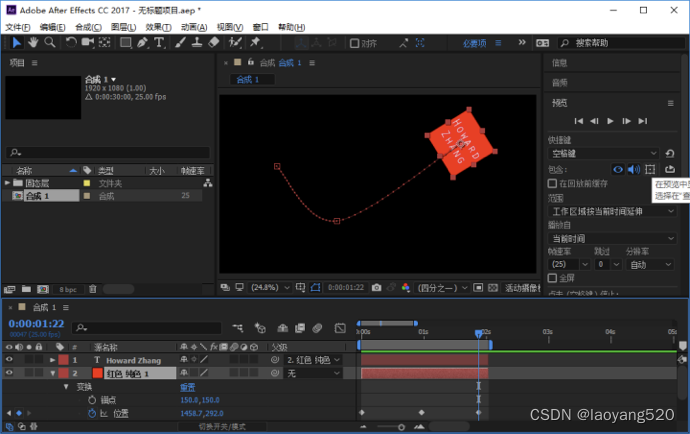Toggle audio inclusion in preview

pyautogui.click(x=634, y=169)
